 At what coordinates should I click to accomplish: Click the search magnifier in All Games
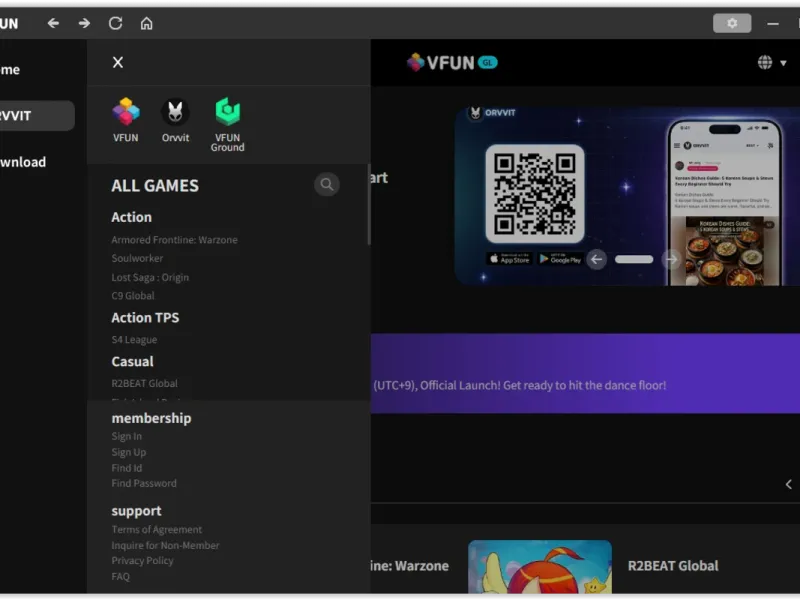pos(327,184)
